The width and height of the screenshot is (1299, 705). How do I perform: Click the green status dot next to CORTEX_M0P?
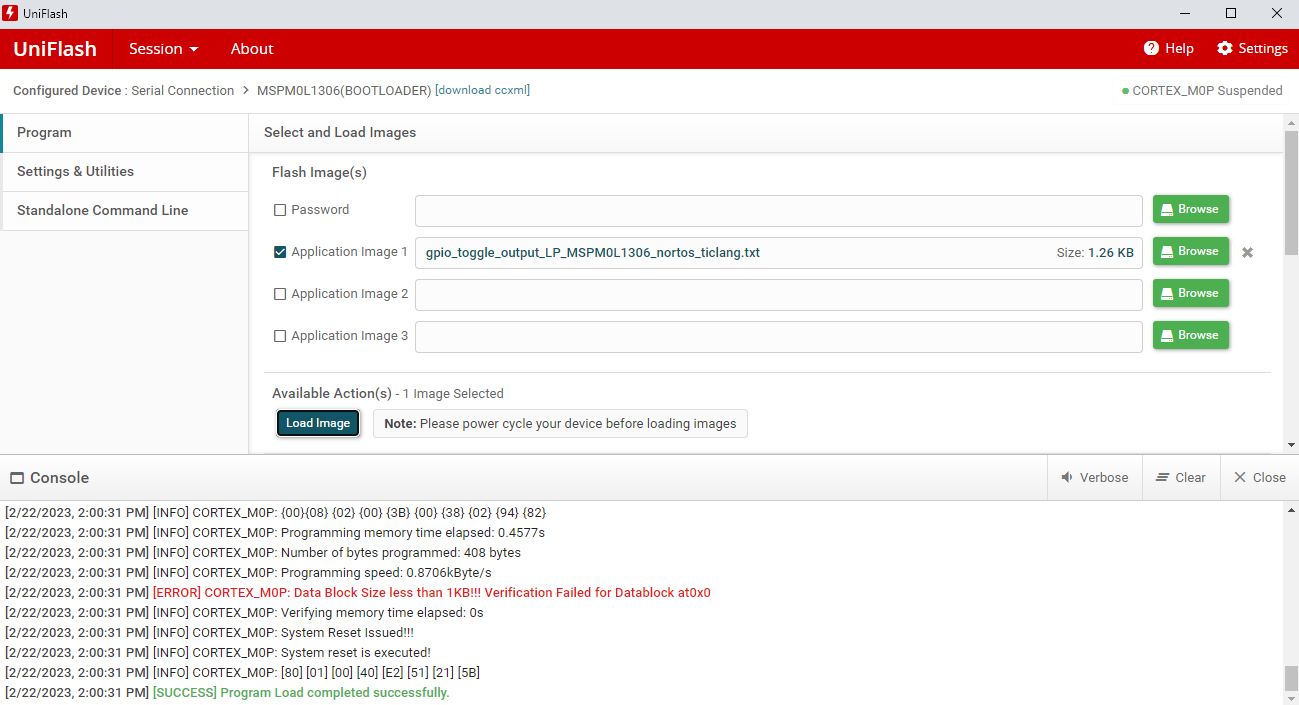pos(1125,91)
